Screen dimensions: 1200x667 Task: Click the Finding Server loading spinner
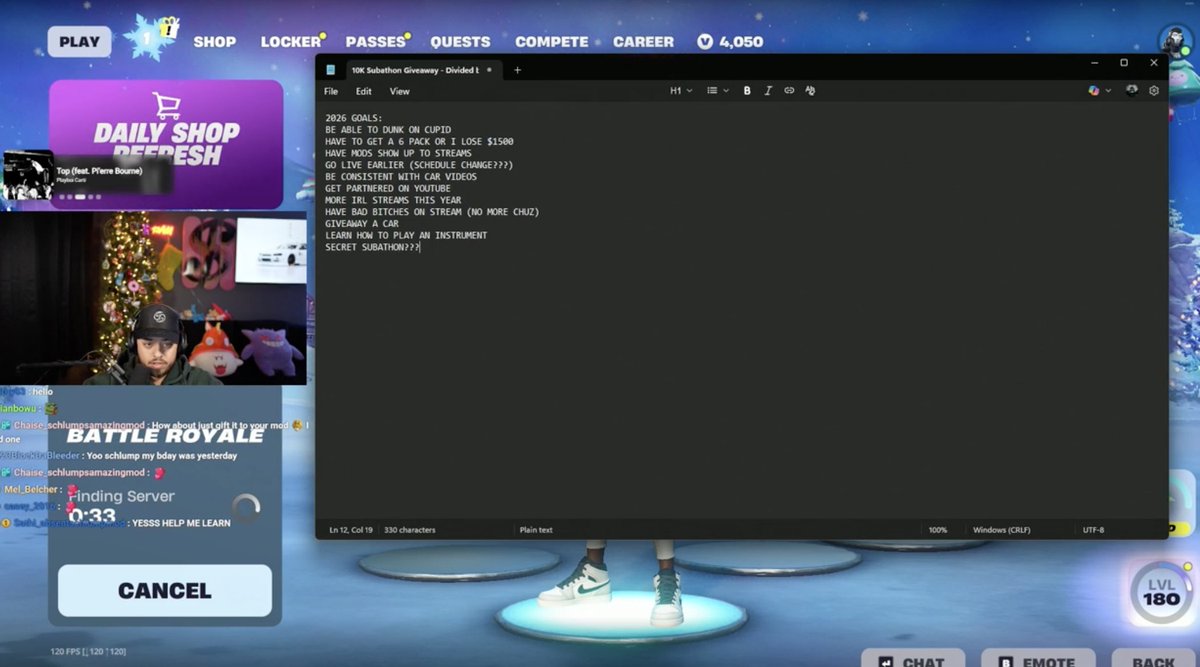coord(246,508)
